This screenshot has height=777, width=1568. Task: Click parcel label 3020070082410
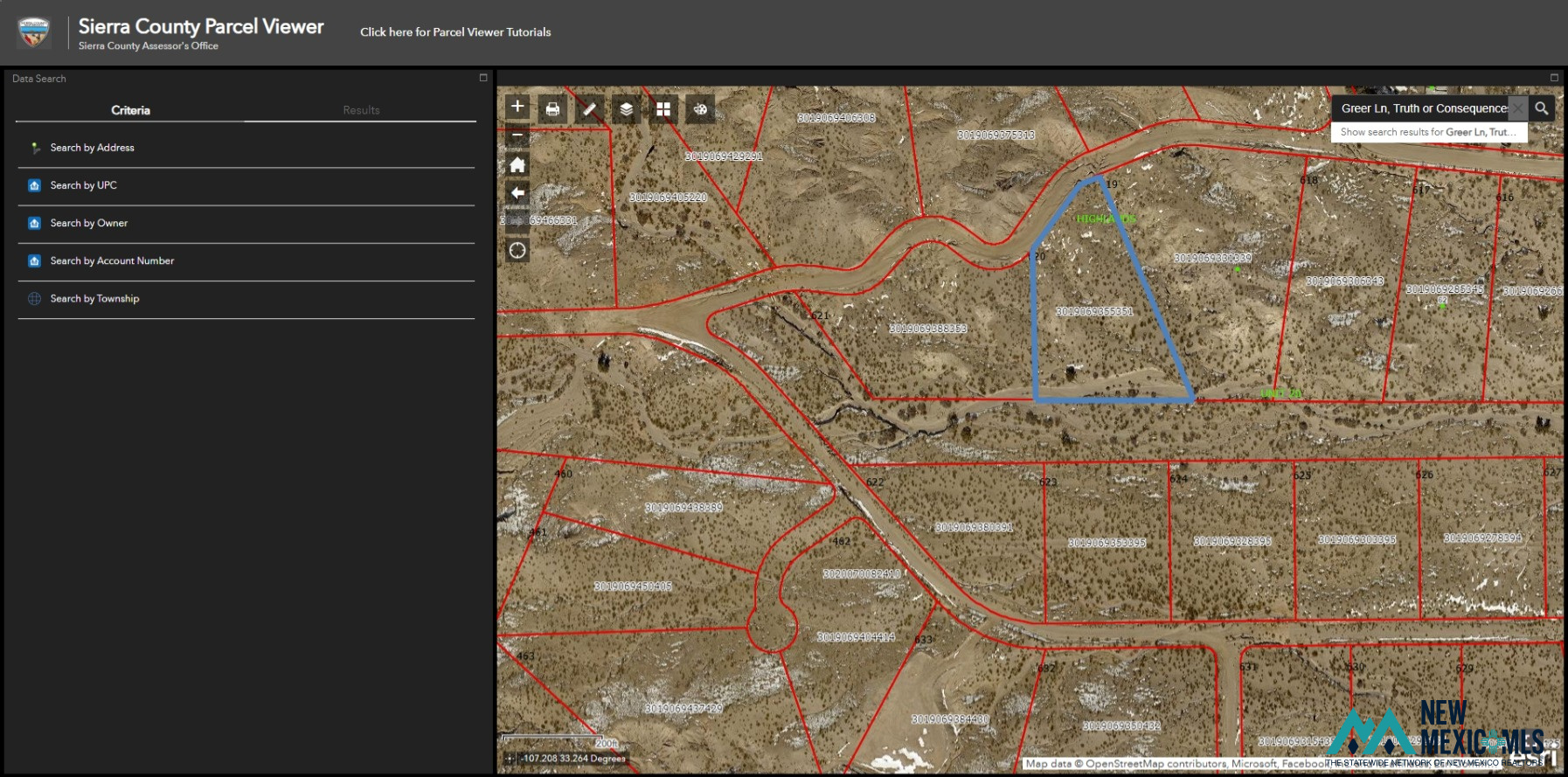[861, 574]
